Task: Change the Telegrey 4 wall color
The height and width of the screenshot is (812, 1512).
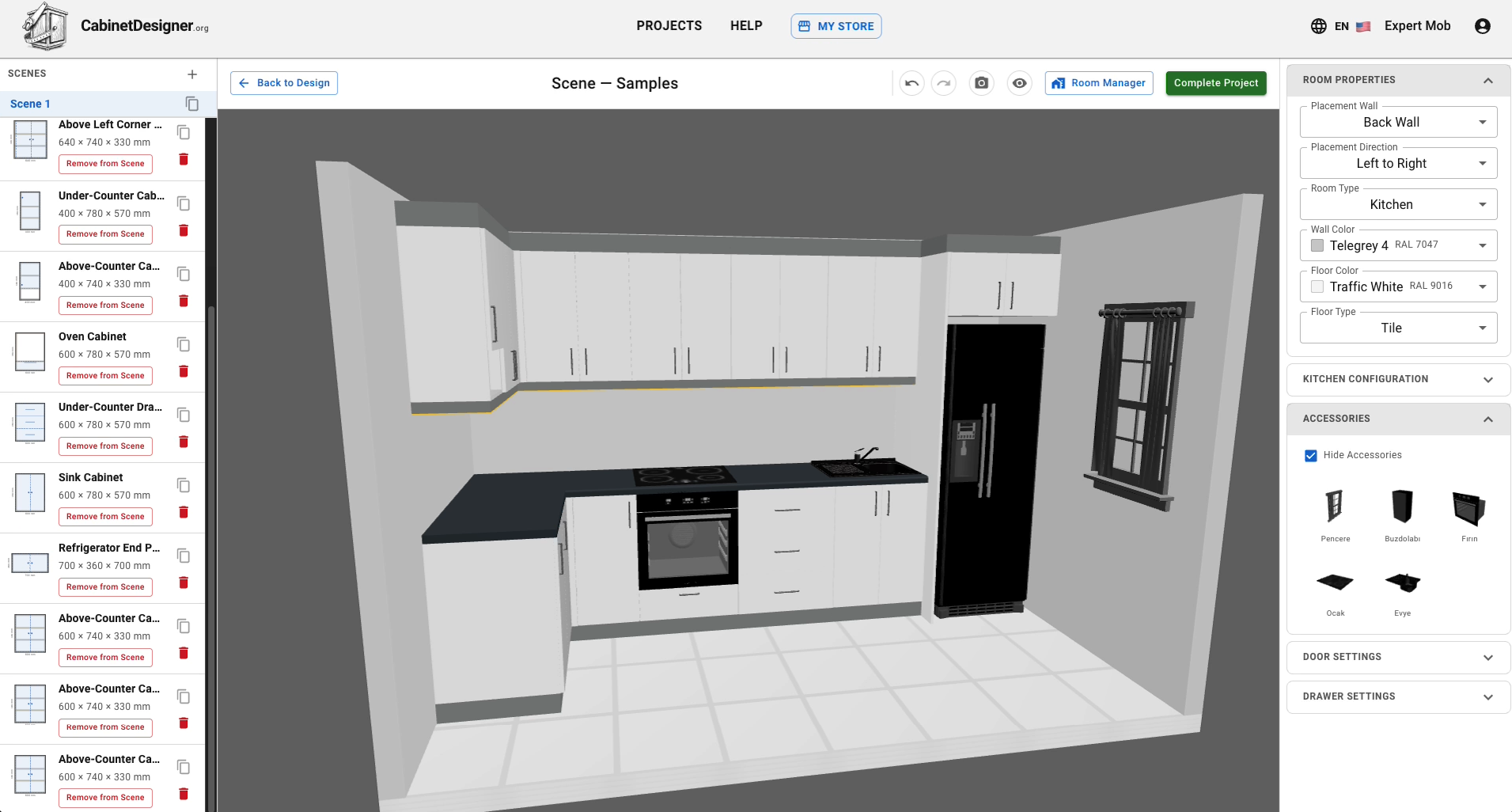Action: tap(1398, 245)
